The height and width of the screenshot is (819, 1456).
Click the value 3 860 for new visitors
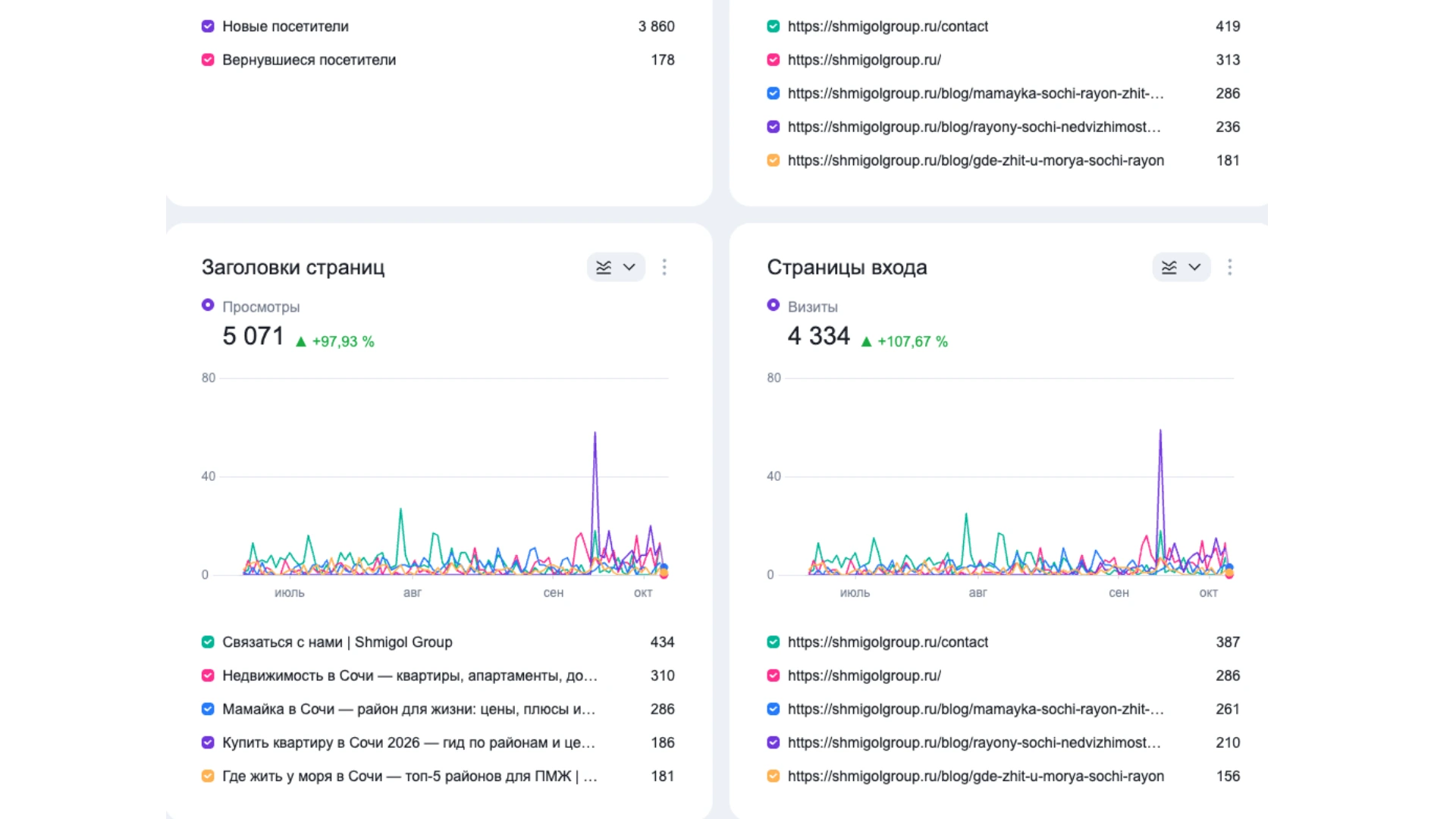tap(657, 27)
